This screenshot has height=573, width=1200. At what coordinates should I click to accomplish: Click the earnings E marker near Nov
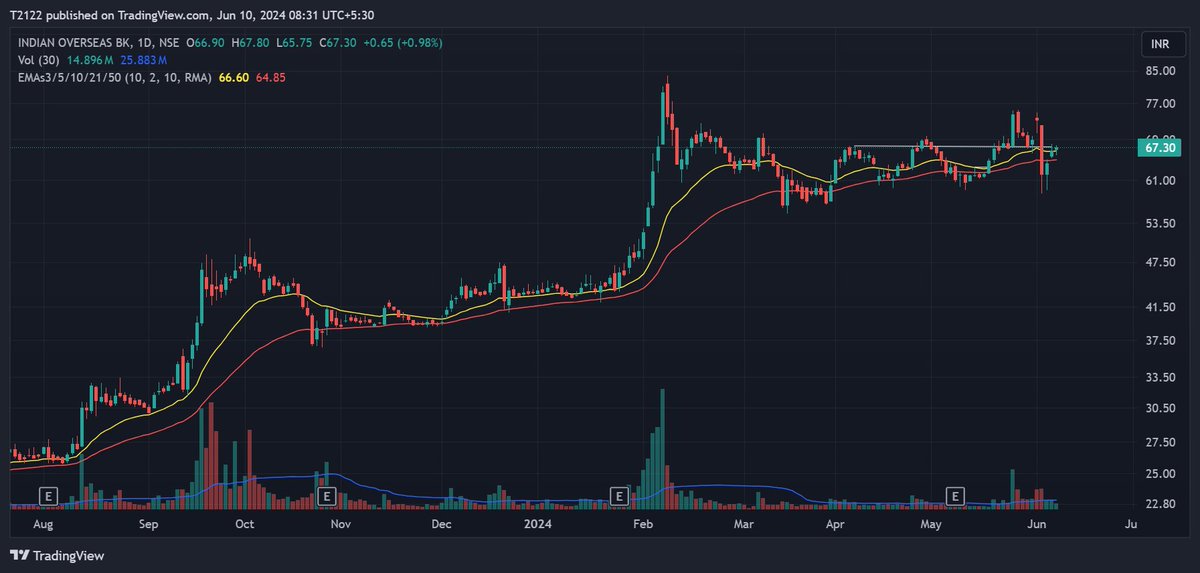325,496
